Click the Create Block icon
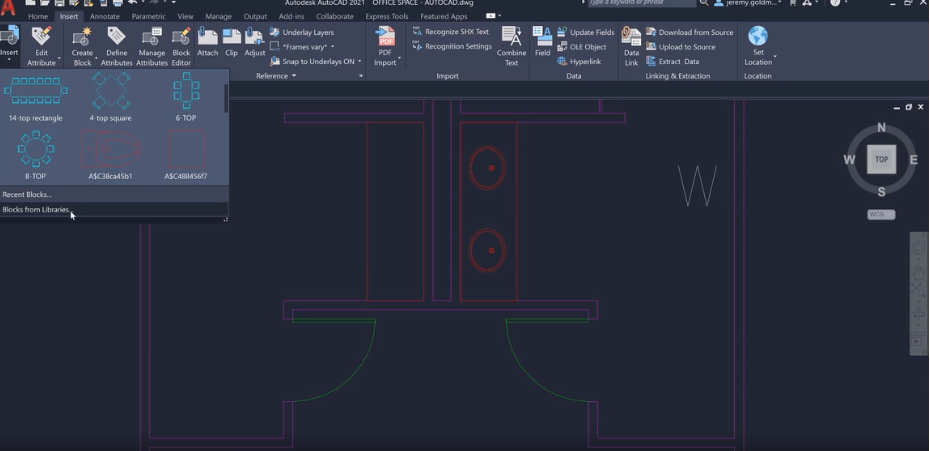930x451 pixels. tap(82, 37)
